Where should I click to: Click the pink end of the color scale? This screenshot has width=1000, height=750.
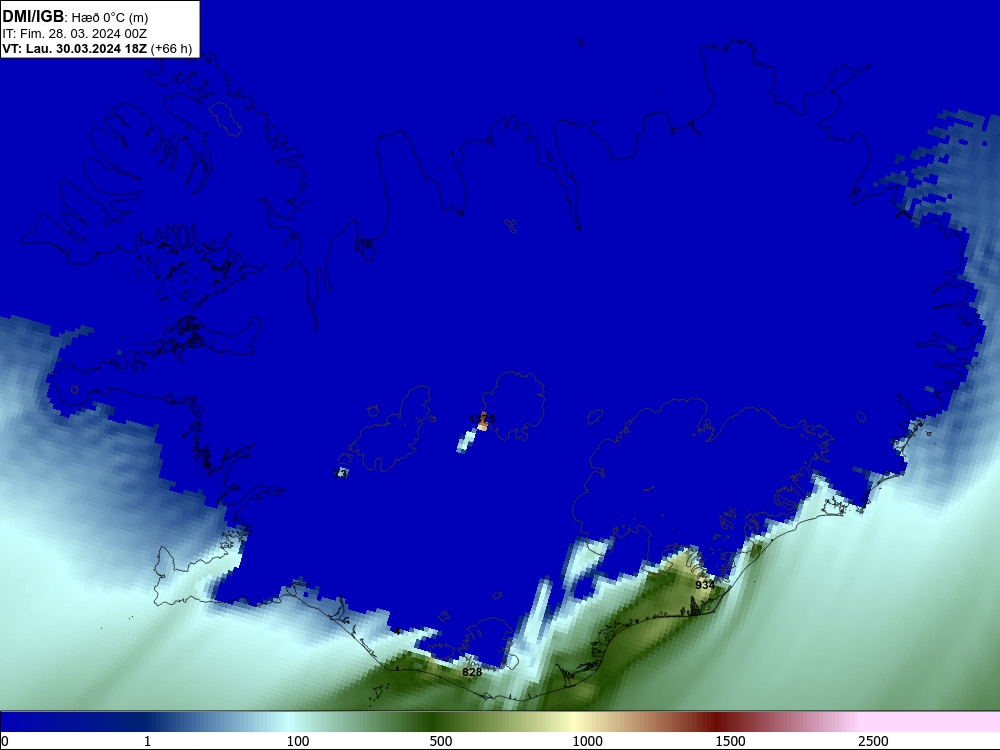point(931,722)
